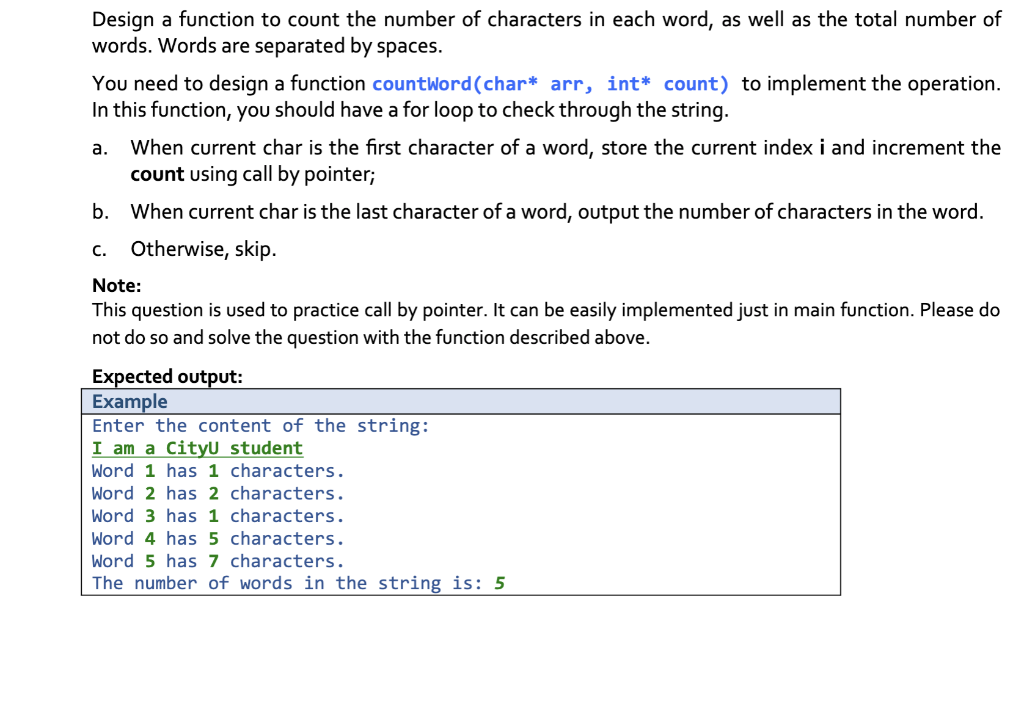Click the 'Word 2 has 2 characters.' line

218,493
